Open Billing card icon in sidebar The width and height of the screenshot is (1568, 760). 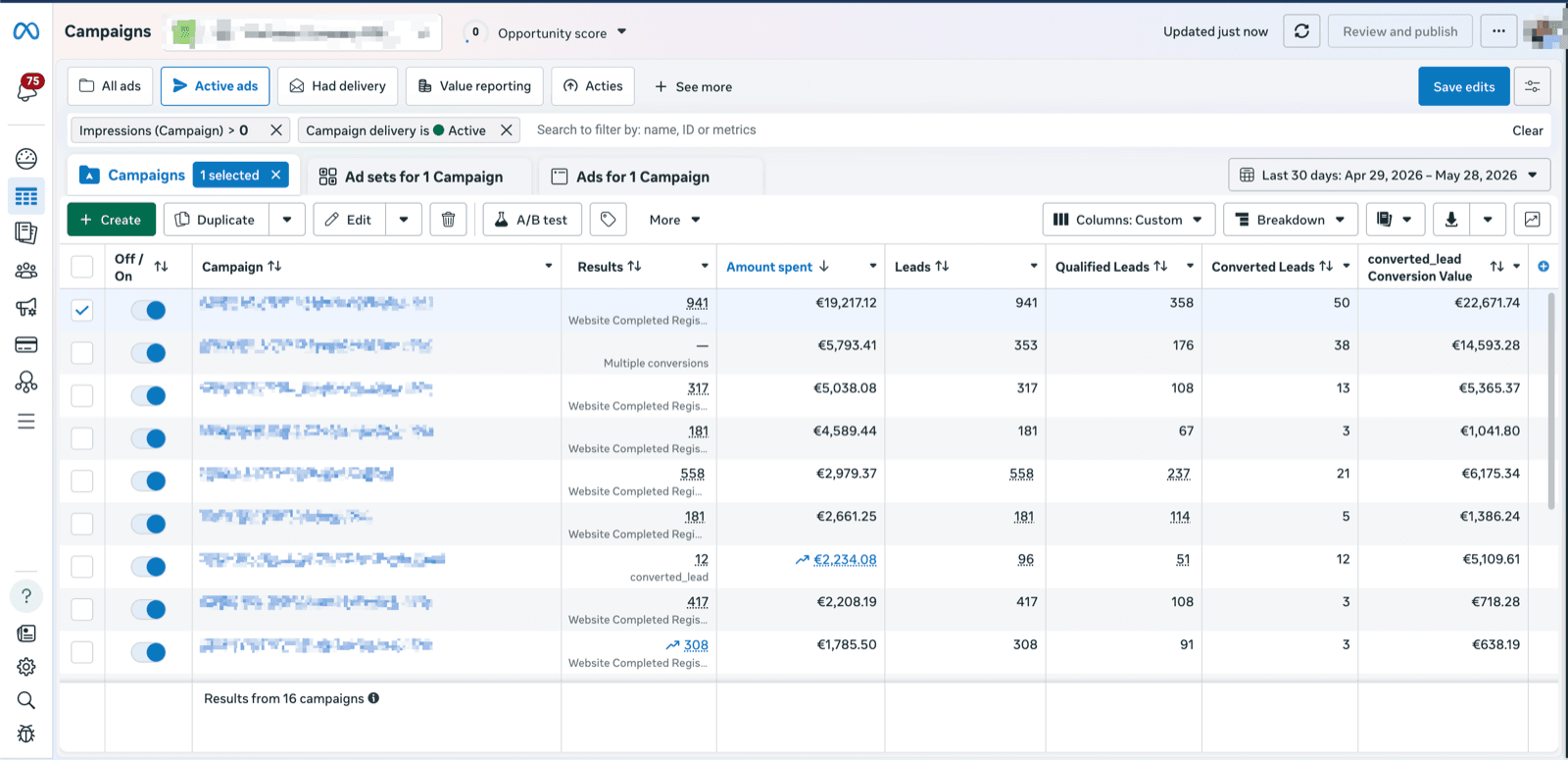coord(26,345)
